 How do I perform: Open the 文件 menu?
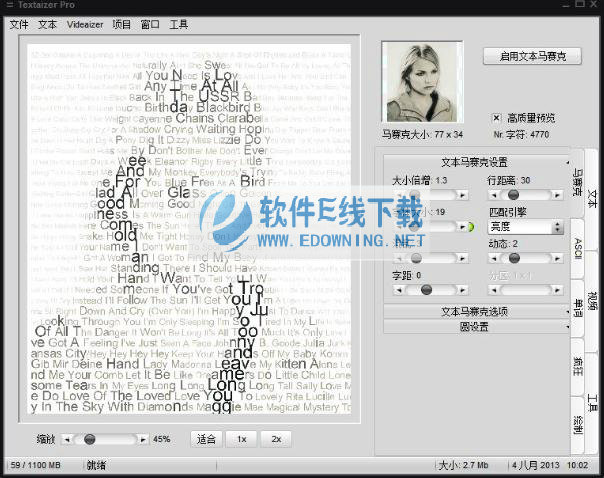pos(19,25)
